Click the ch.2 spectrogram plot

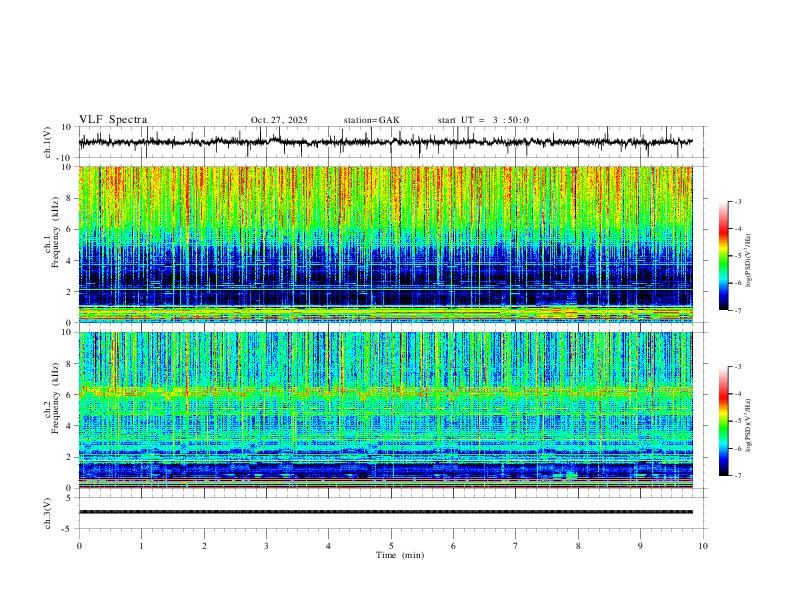tap(385, 410)
